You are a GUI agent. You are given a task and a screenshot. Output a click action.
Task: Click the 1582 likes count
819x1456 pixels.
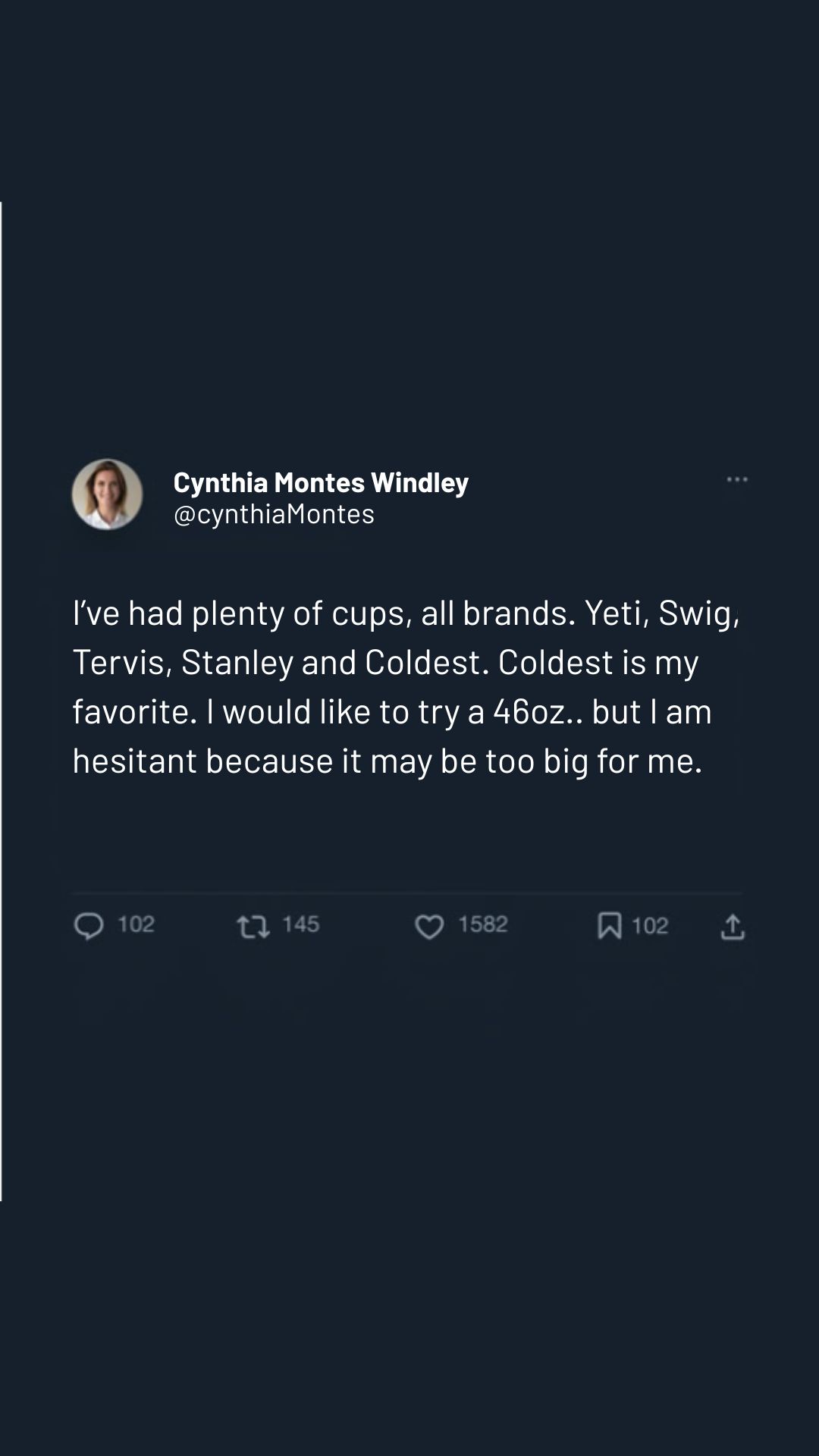coord(483,924)
